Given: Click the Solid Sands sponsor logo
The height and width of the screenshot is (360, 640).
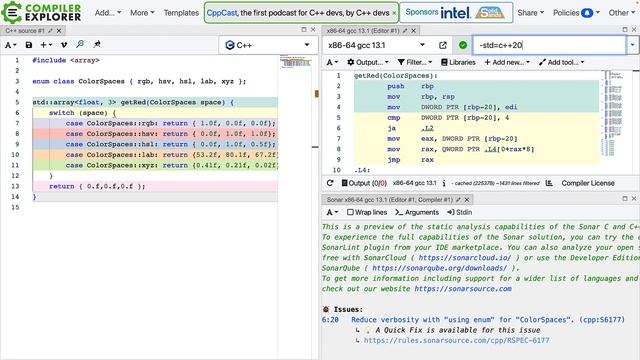Looking at the screenshot, I should pos(490,13).
